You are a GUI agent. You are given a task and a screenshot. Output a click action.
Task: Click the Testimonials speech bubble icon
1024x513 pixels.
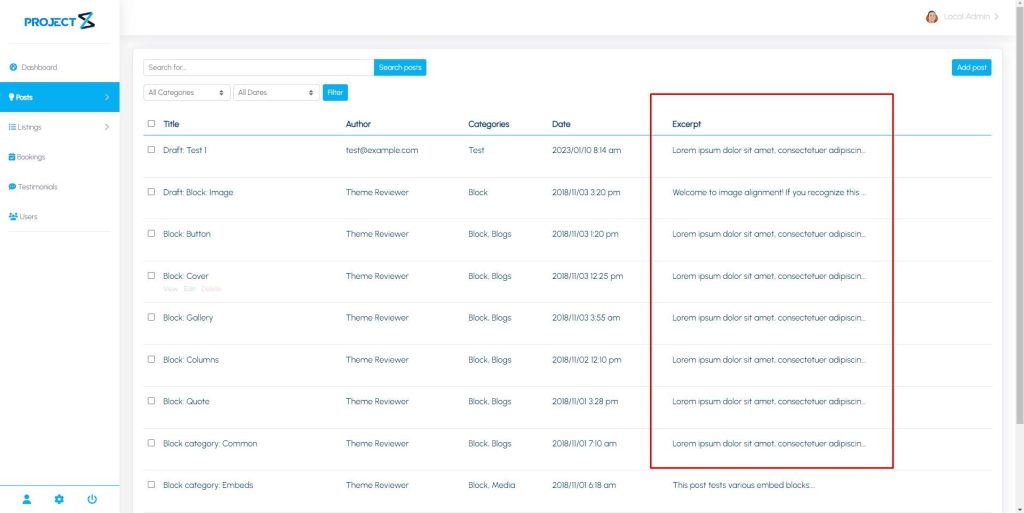(x=12, y=187)
